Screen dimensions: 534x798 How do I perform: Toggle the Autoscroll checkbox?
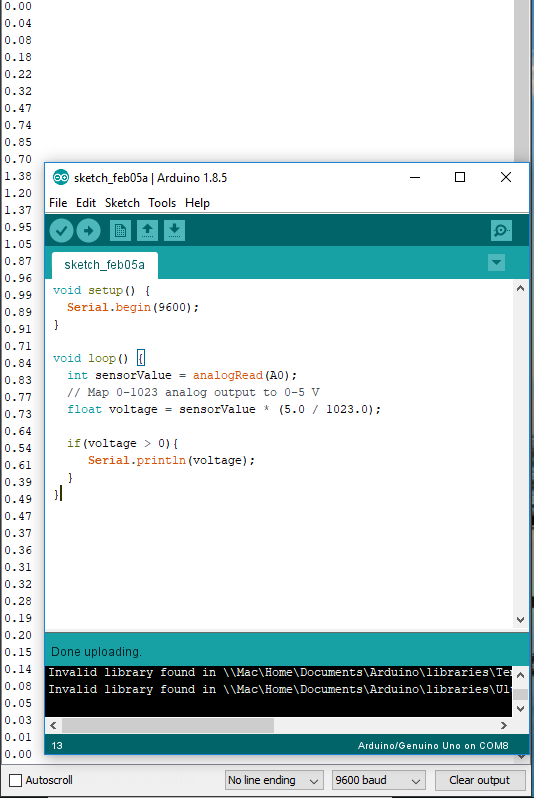coord(16,780)
